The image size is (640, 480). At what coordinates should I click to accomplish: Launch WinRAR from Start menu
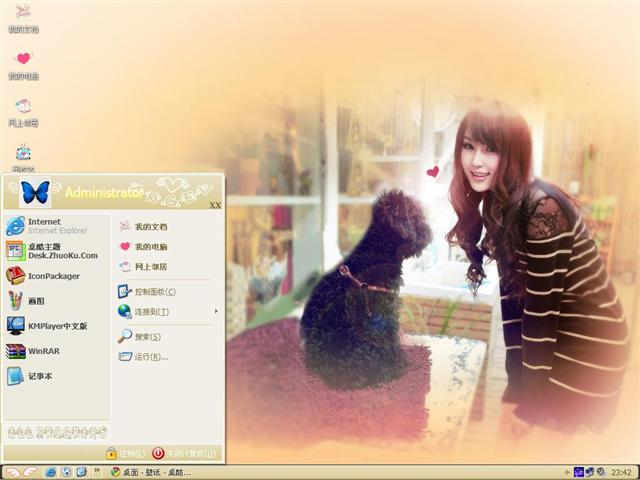[x=56, y=351]
